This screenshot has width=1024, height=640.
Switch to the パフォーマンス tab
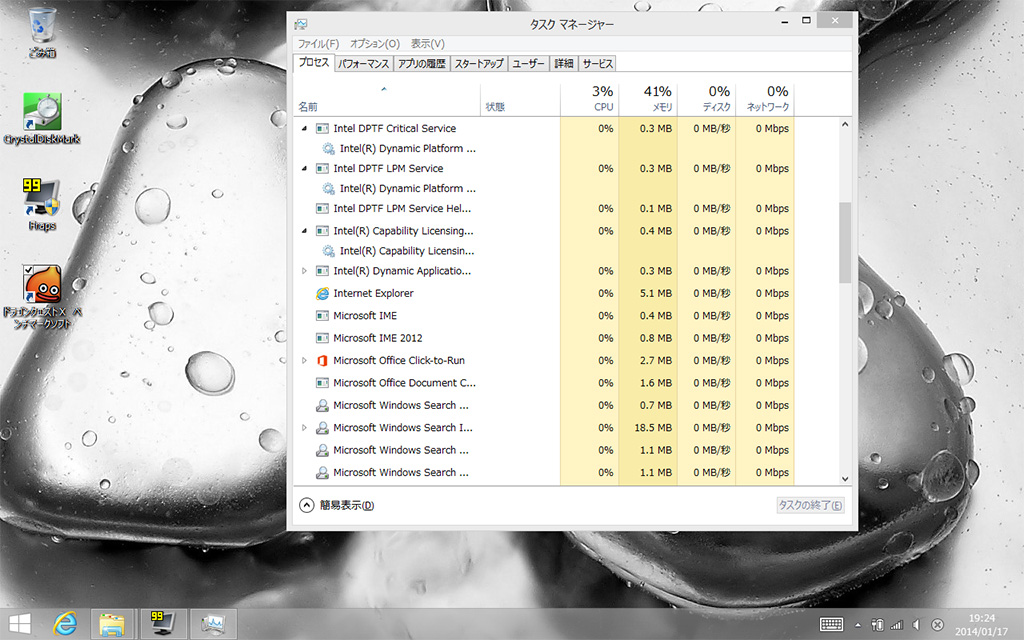pyautogui.click(x=364, y=63)
